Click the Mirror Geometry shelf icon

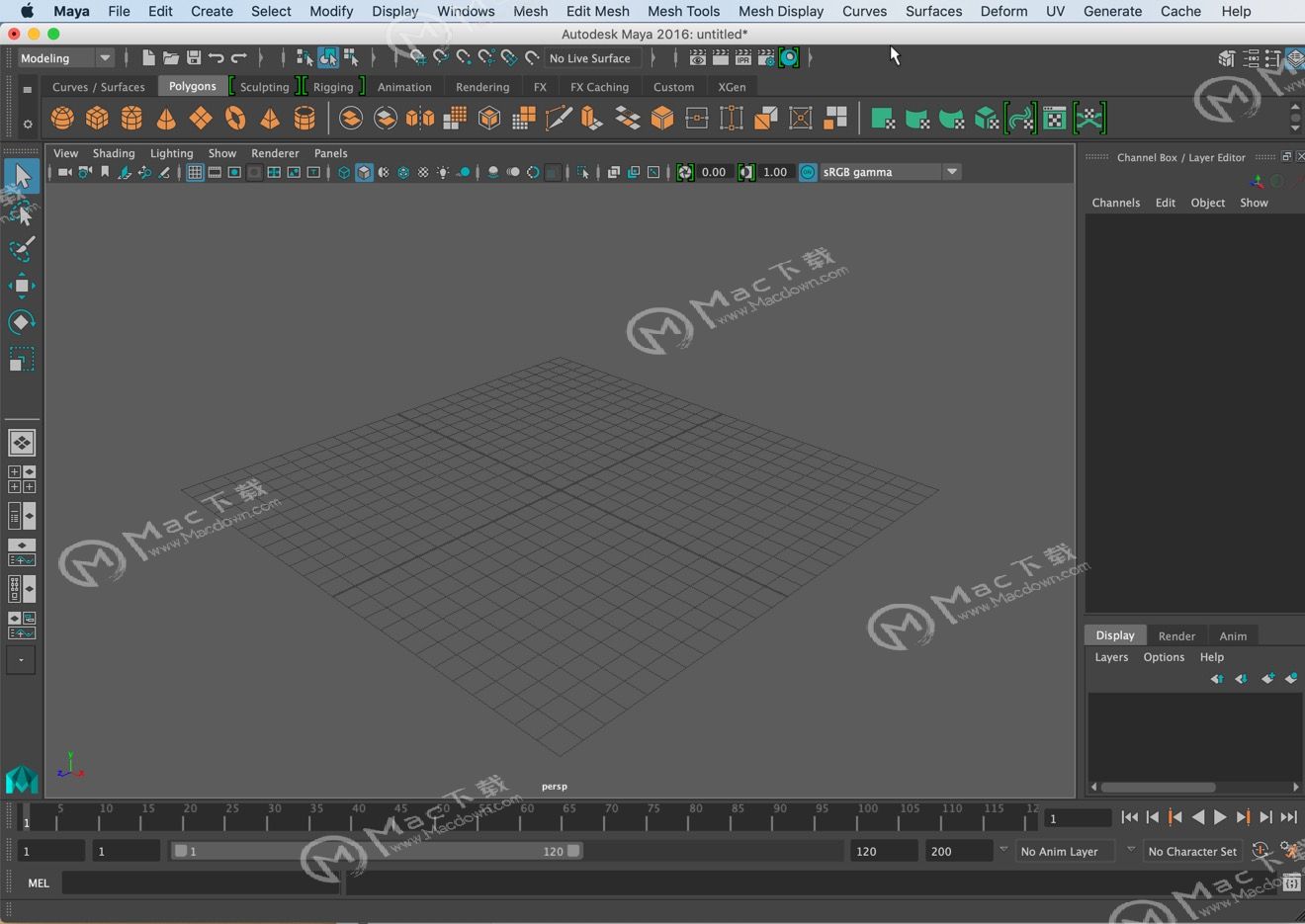pos(420,119)
